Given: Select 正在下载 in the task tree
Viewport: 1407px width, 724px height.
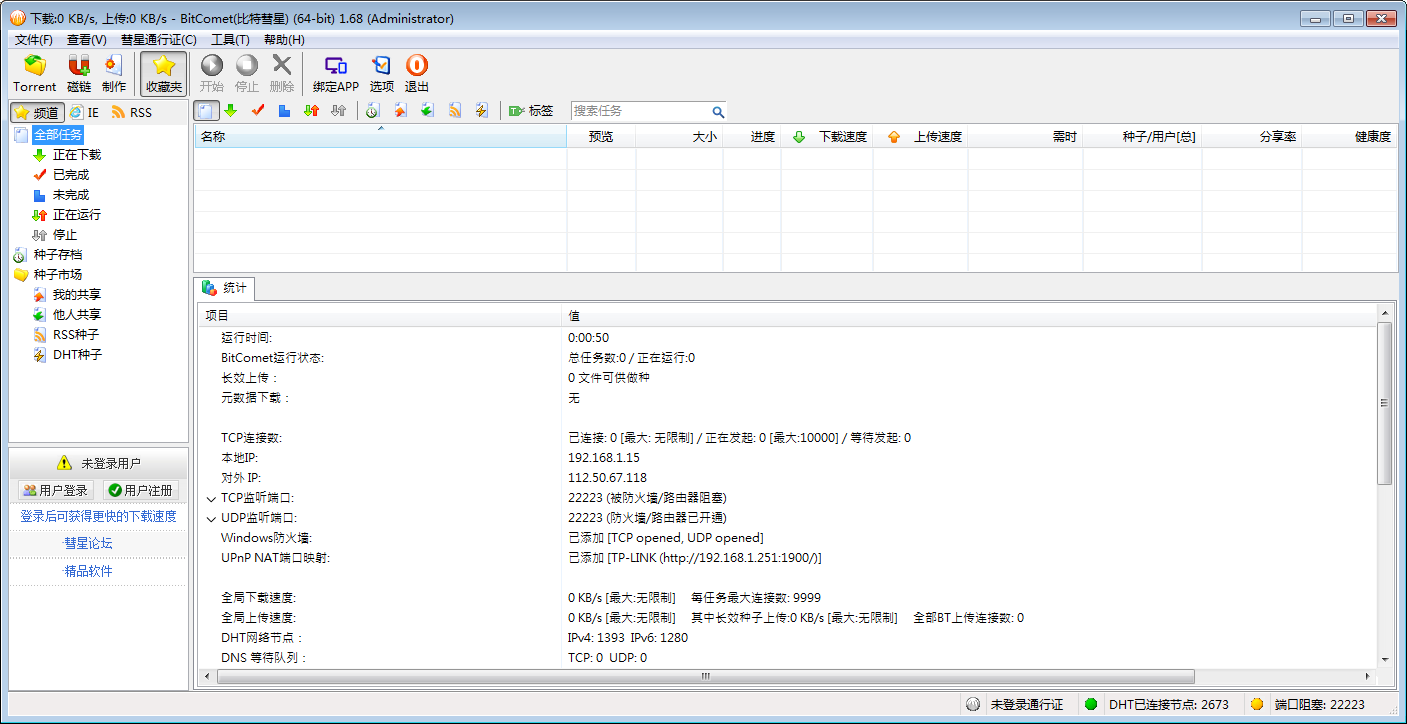Looking at the screenshot, I should coord(76,155).
